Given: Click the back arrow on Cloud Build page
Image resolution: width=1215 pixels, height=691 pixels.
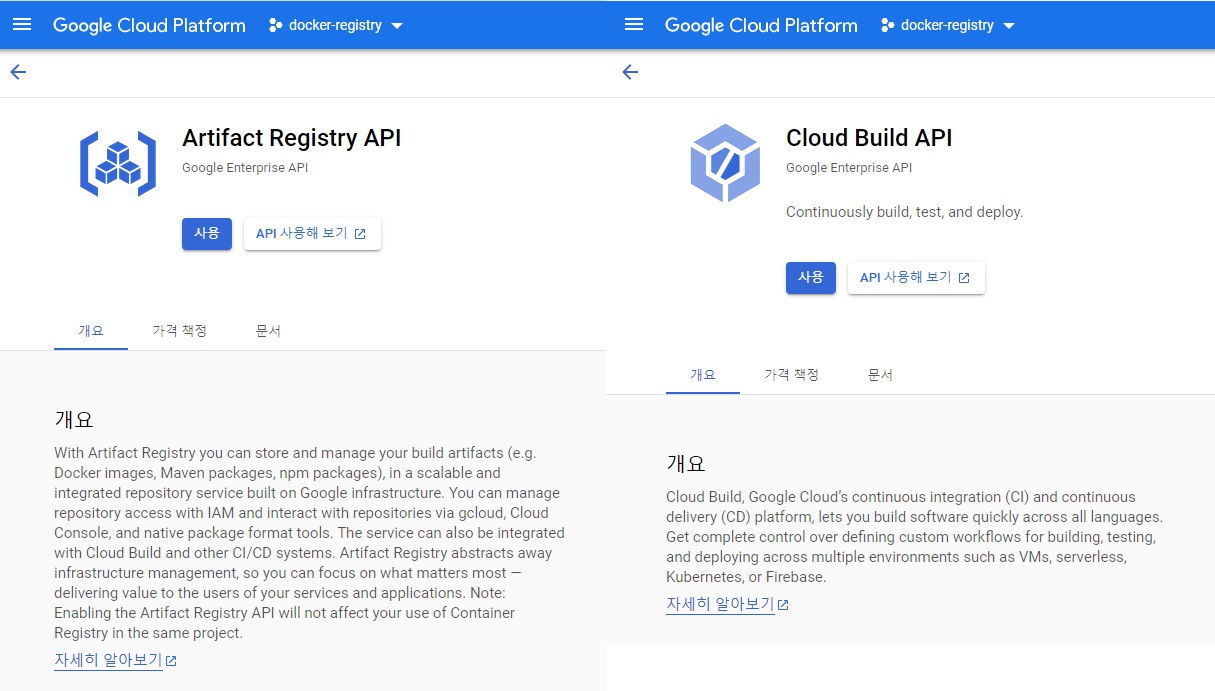Looking at the screenshot, I should pos(629,71).
